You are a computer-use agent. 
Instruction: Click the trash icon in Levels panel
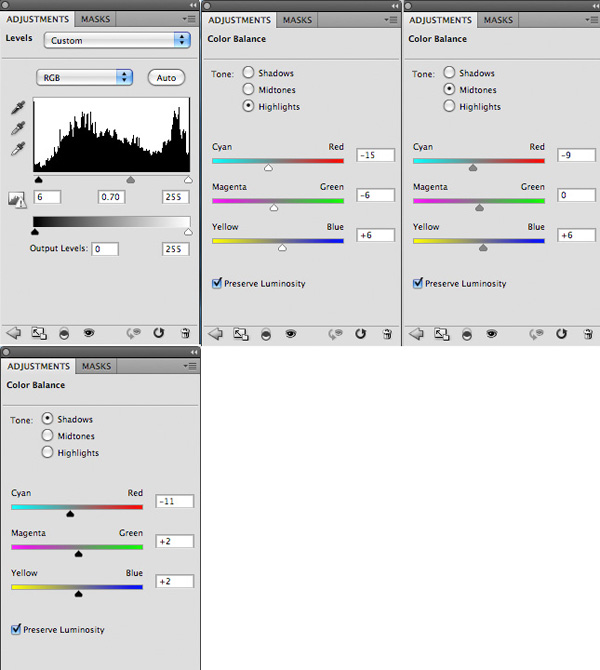(x=185, y=333)
